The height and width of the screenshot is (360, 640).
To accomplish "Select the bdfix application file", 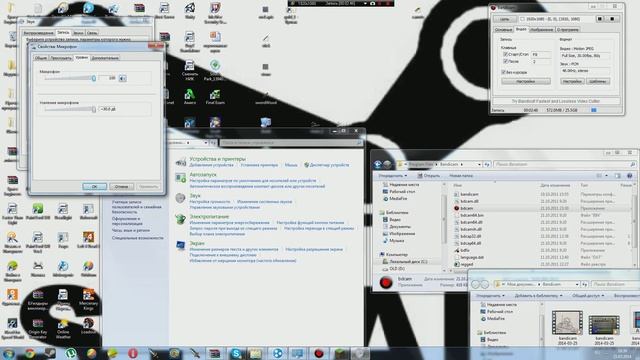I will tap(465, 250).
